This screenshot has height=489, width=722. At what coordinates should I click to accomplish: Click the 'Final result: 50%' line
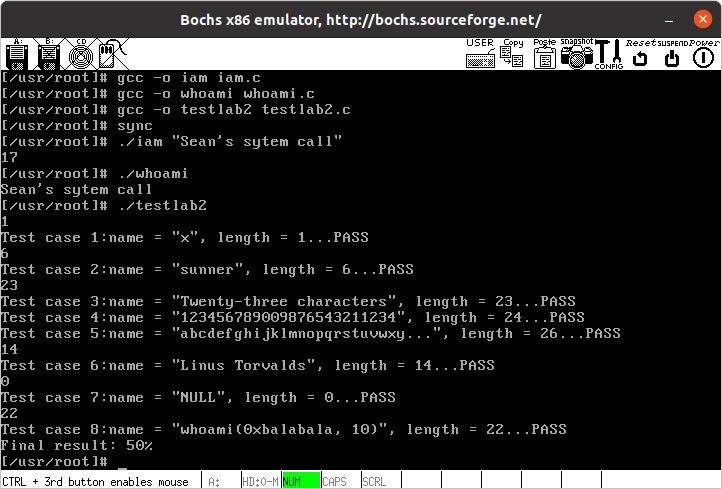(x=76, y=445)
